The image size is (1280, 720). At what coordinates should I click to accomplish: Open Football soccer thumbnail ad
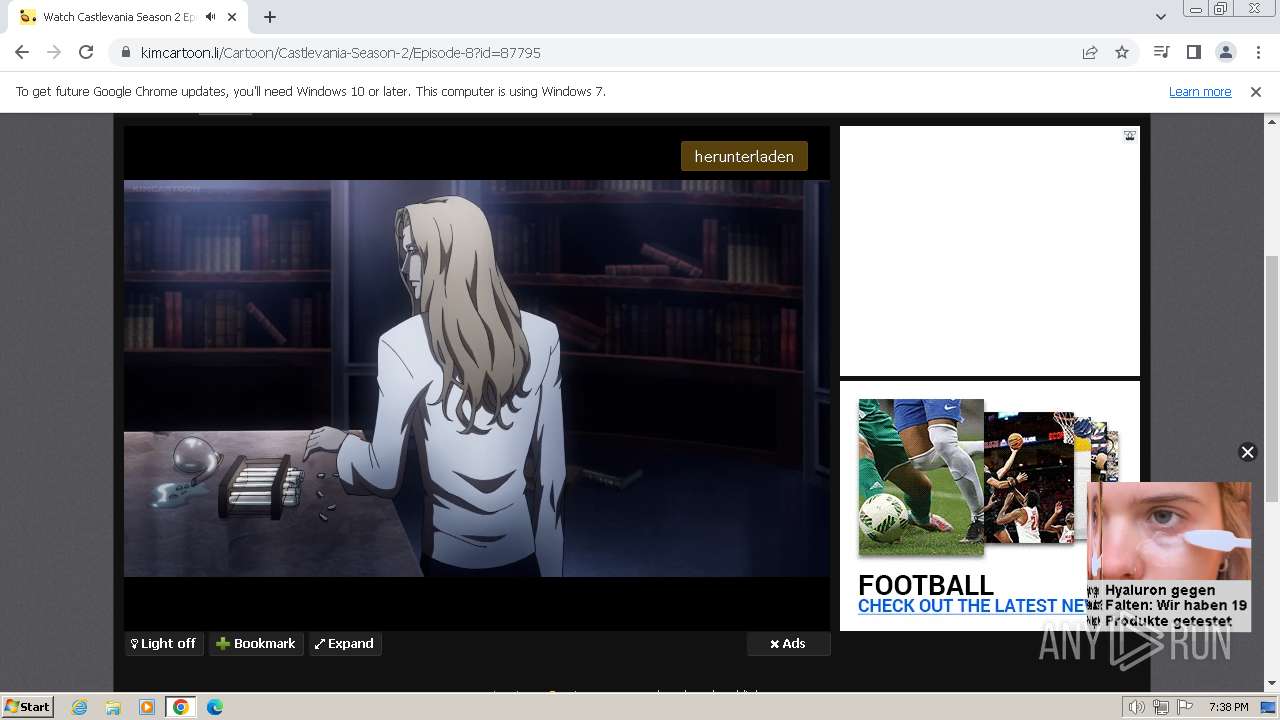pos(921,477)
